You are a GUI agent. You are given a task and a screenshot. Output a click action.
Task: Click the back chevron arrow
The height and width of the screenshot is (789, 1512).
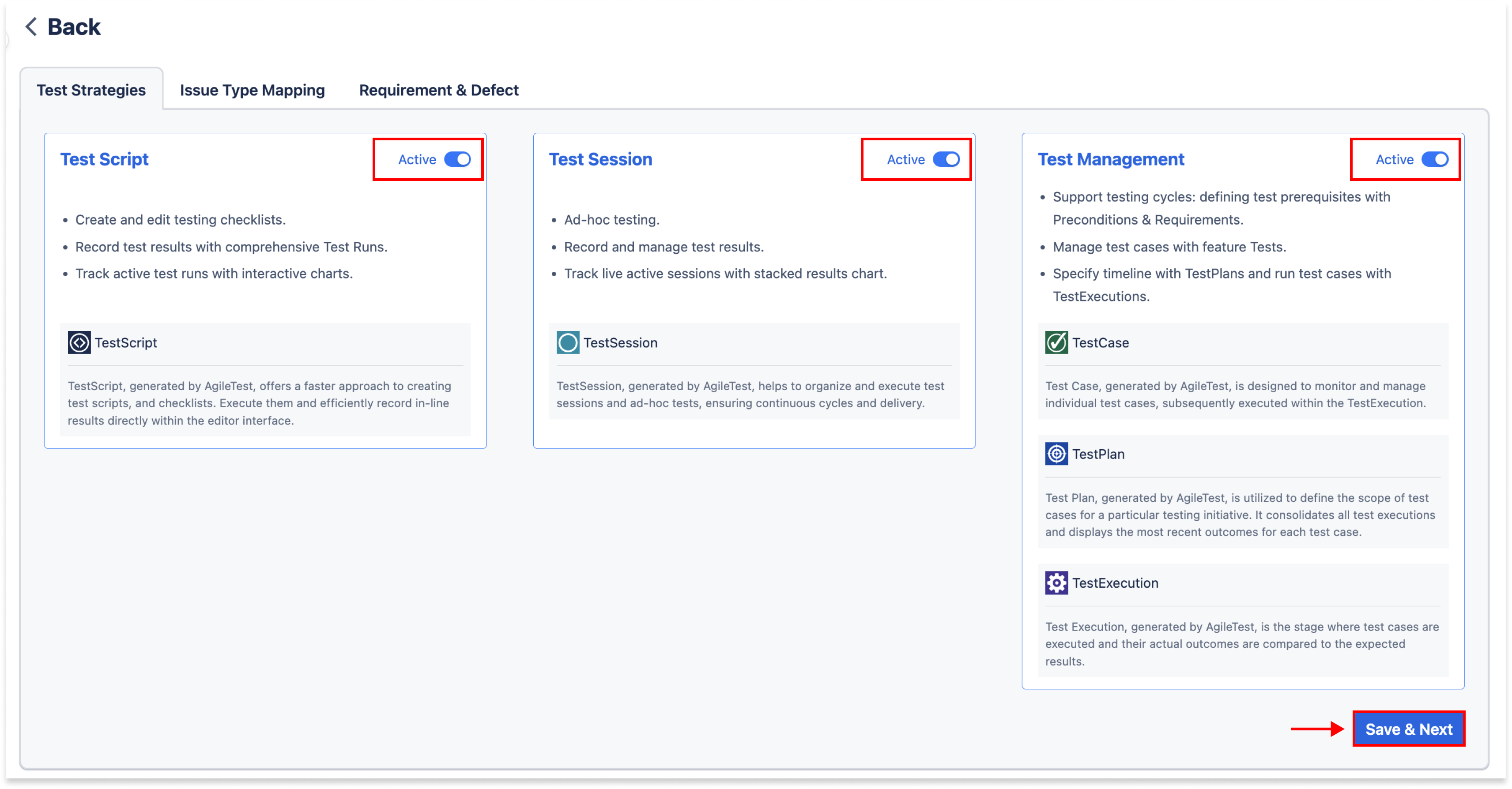pyautogui.click(x=30, y=26)
